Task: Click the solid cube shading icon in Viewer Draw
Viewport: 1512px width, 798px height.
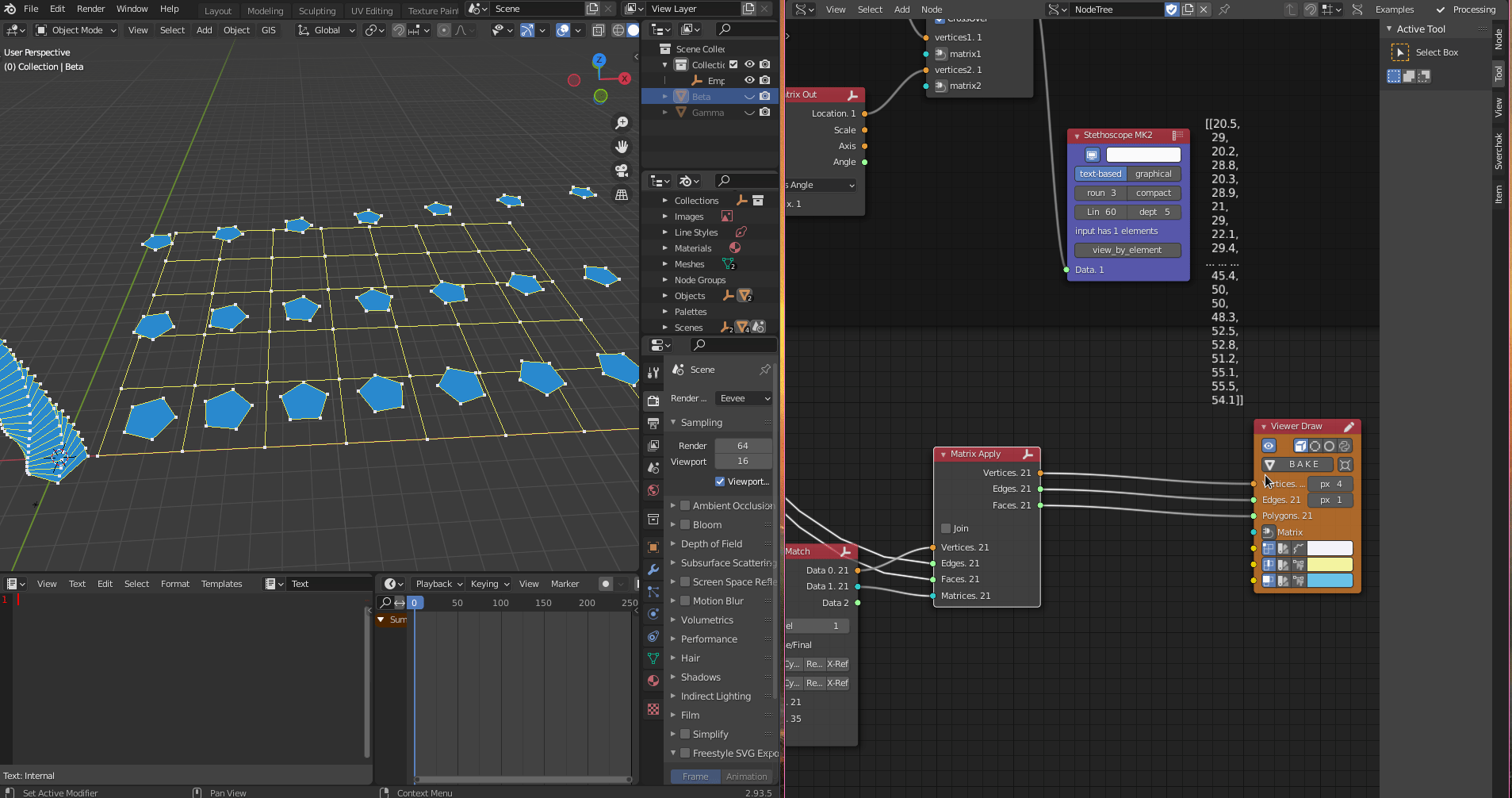Action: pos(1300,446)
